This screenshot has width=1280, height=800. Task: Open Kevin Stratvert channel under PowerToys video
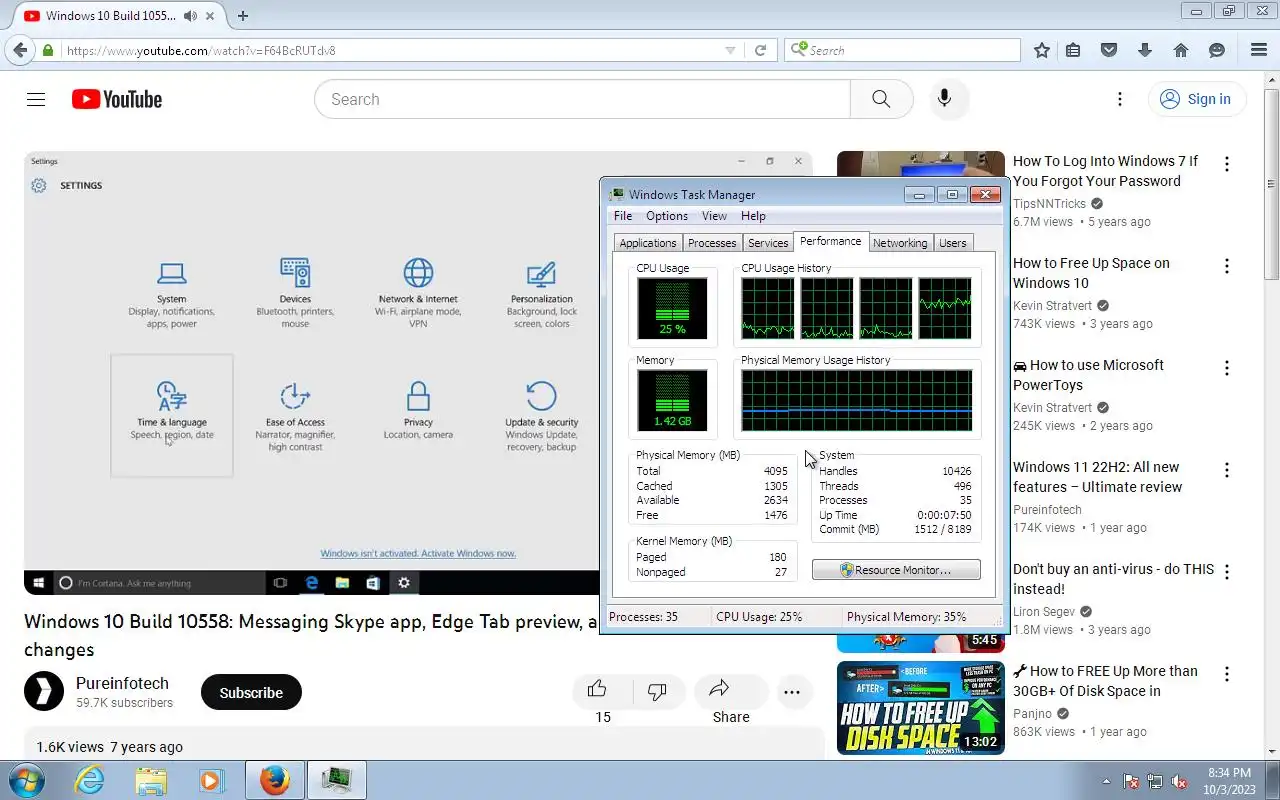click(1052, 408)
